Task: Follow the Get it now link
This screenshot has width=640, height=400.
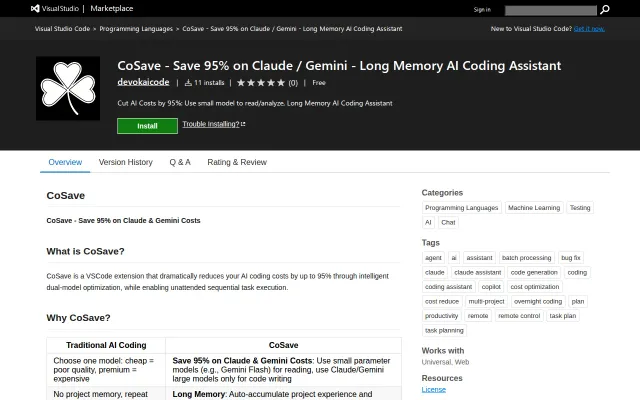Action: pos(589,29)
